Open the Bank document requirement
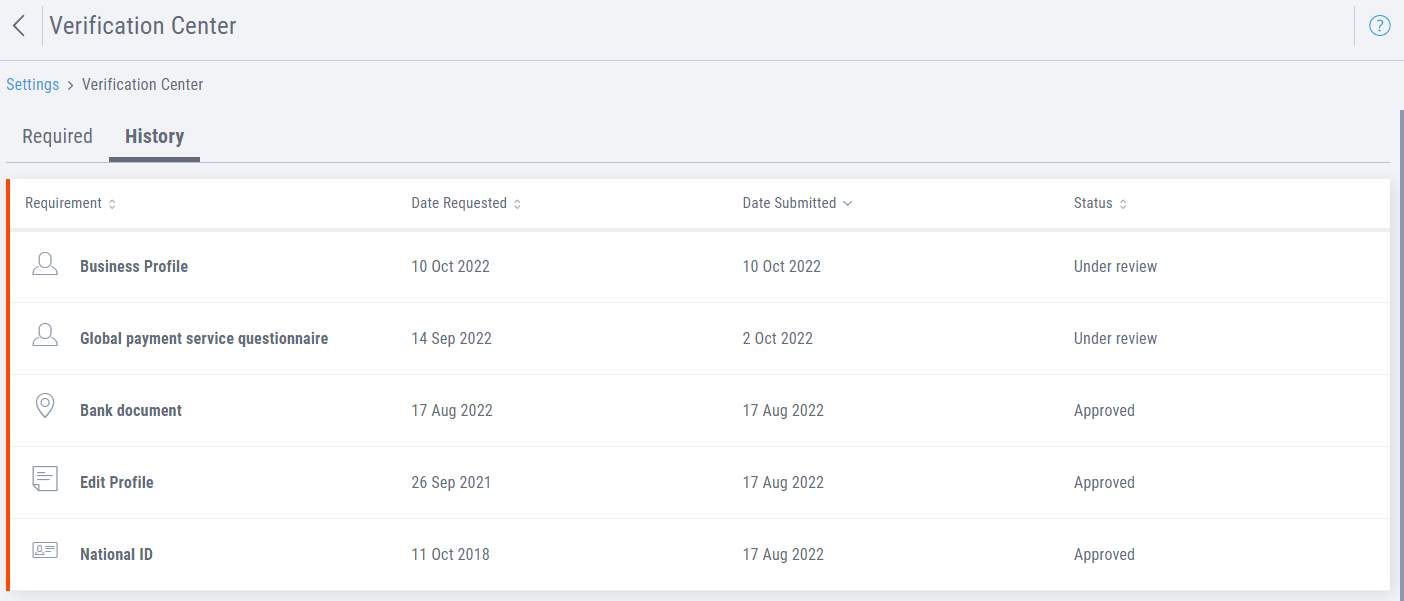The image size is (1404, 601). pos(131,411)
